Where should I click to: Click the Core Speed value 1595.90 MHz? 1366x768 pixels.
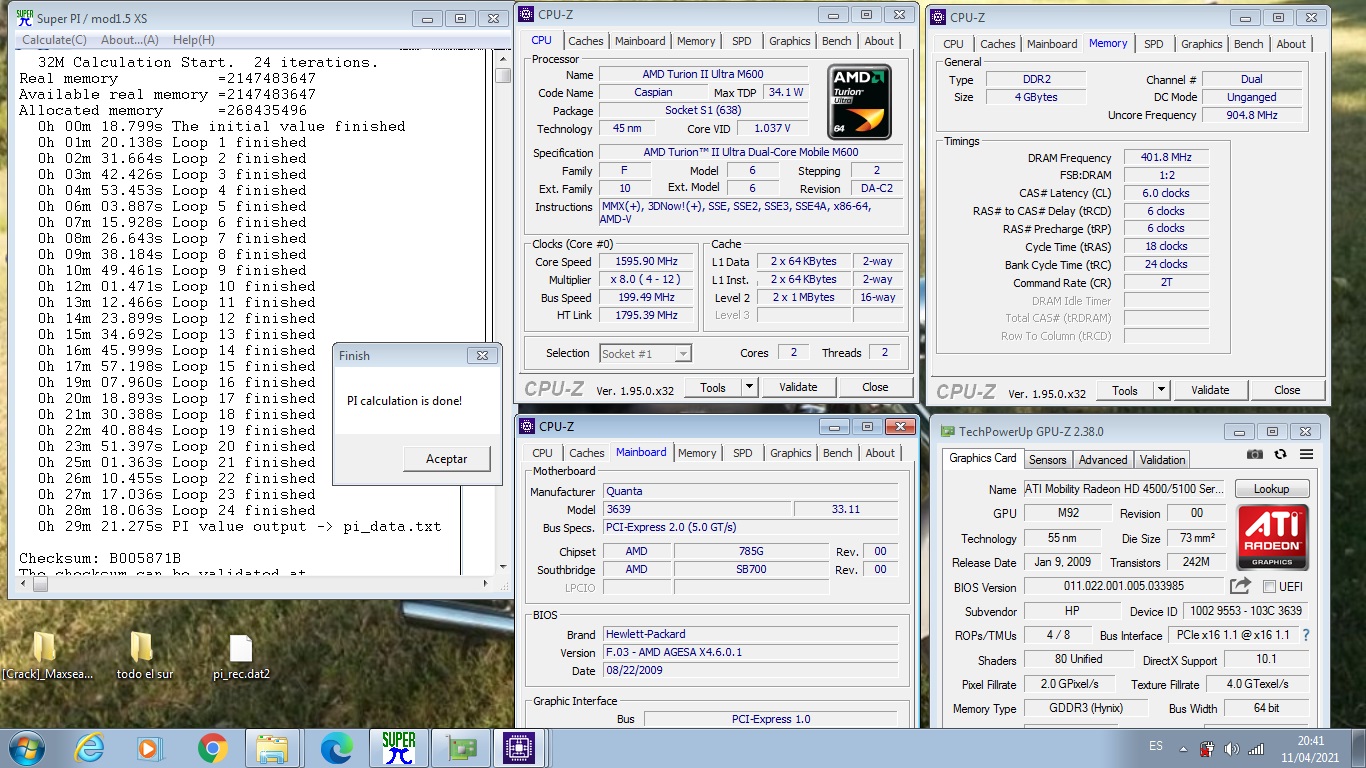tap(646, 262)
